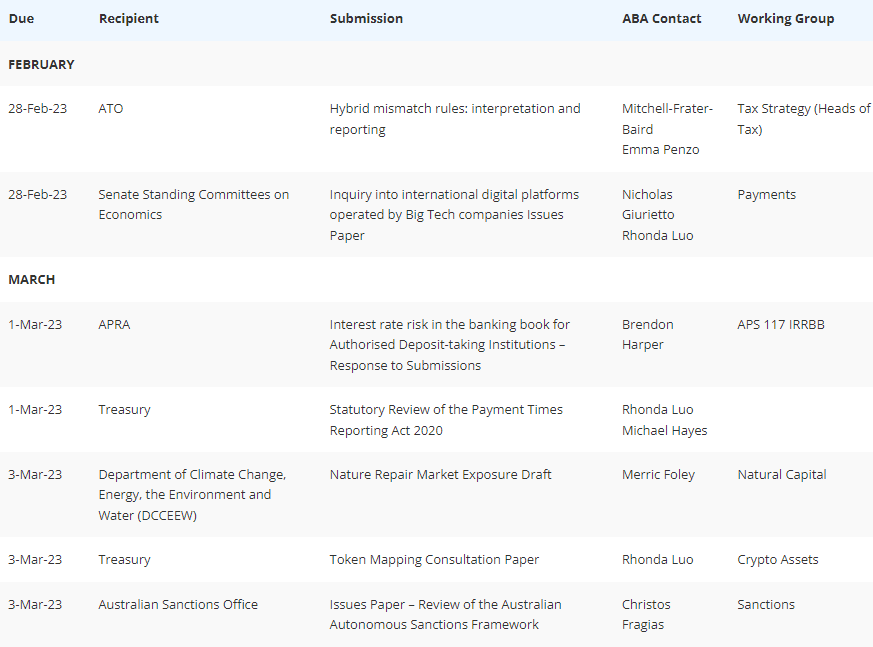This screenshot has height=647, width=873.
Task: Open Statutory Review of Payment Times link
Action: (446, 420)
